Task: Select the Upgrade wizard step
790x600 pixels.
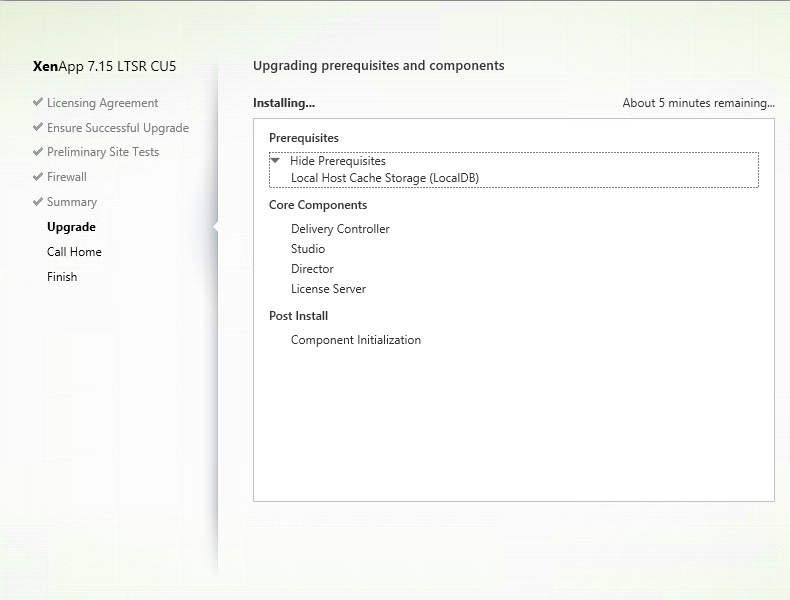Action: coord(71,227)
